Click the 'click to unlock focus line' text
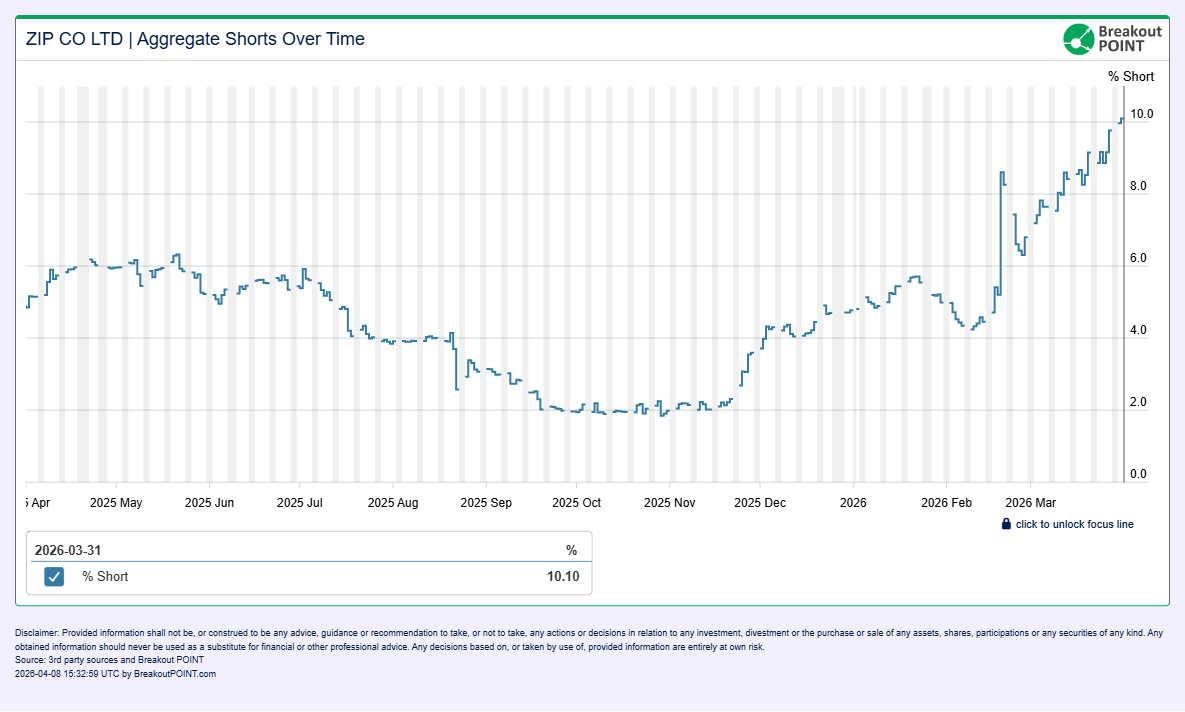Viewport: 1185px width, 712px height. pos(1074,524)
